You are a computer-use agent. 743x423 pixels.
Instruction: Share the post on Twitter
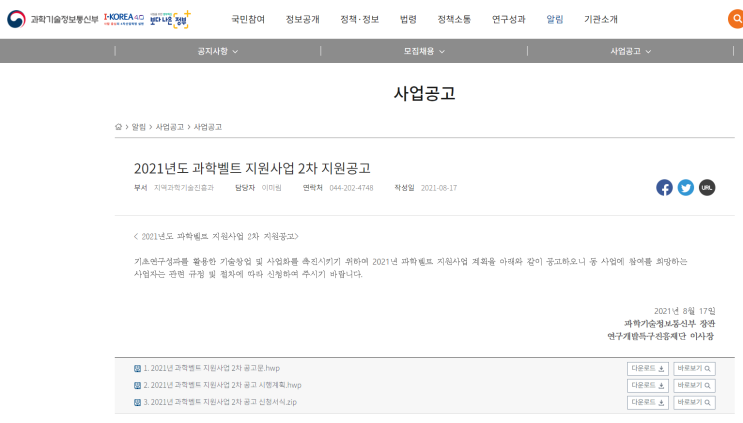(686, 188)
